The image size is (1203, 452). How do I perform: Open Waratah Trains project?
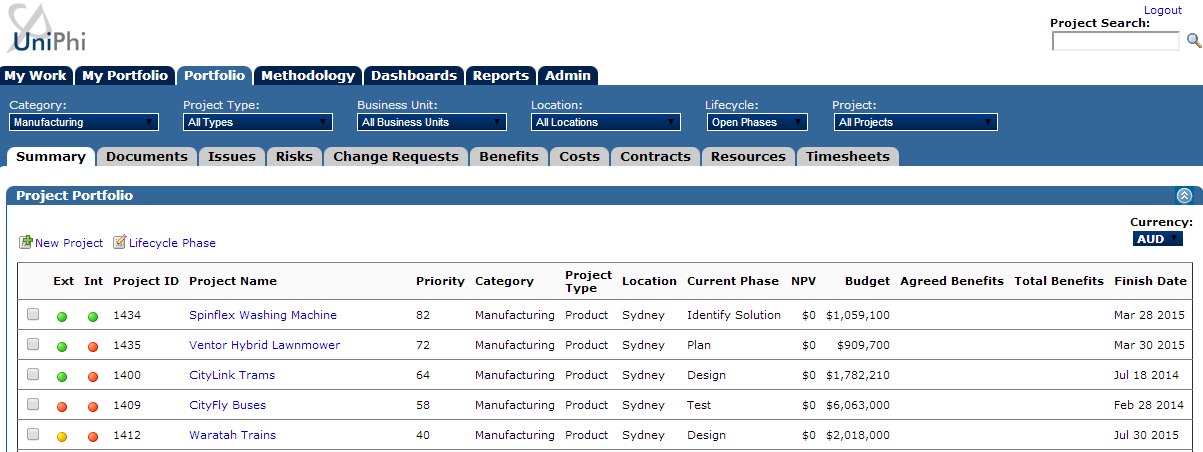[x=233, y=435]
